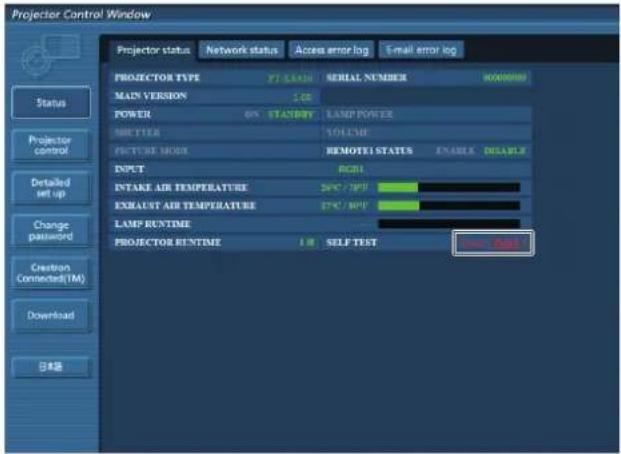Click the PROJECTOR RUNTIME label

point(168,242)
